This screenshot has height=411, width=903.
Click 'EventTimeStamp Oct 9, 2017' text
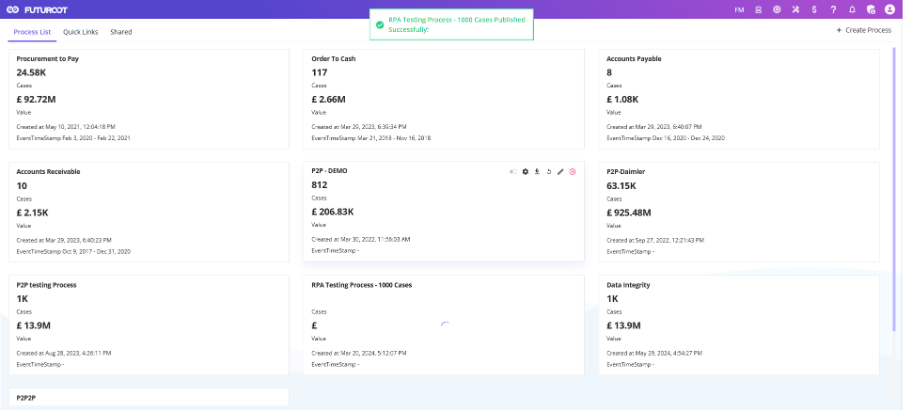point(74,252)
